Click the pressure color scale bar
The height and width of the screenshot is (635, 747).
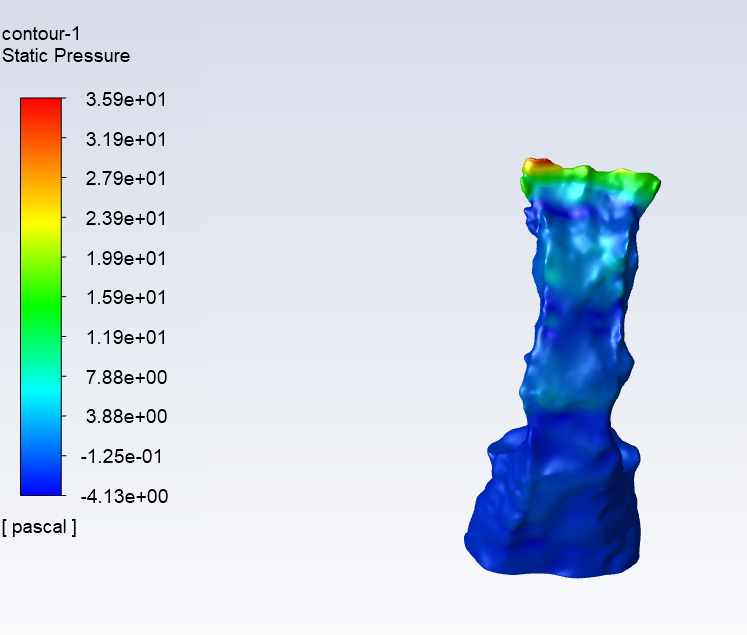[x=41, y=297]
